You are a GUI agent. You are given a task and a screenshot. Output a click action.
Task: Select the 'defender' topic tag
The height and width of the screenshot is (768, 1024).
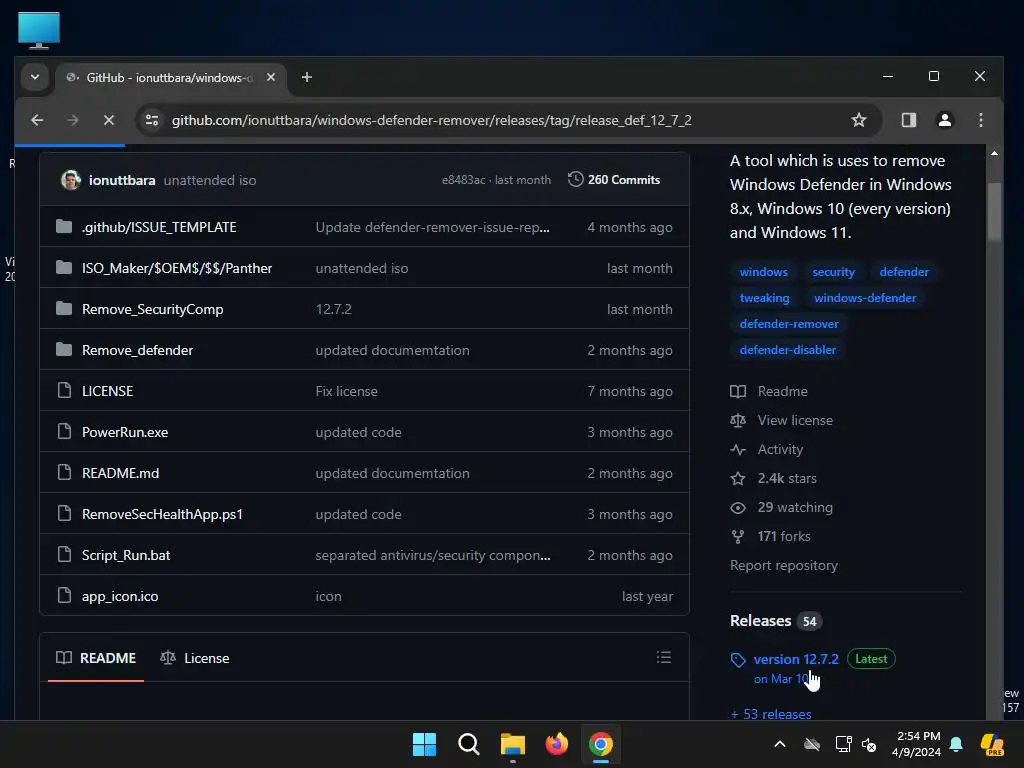(904, 272)
